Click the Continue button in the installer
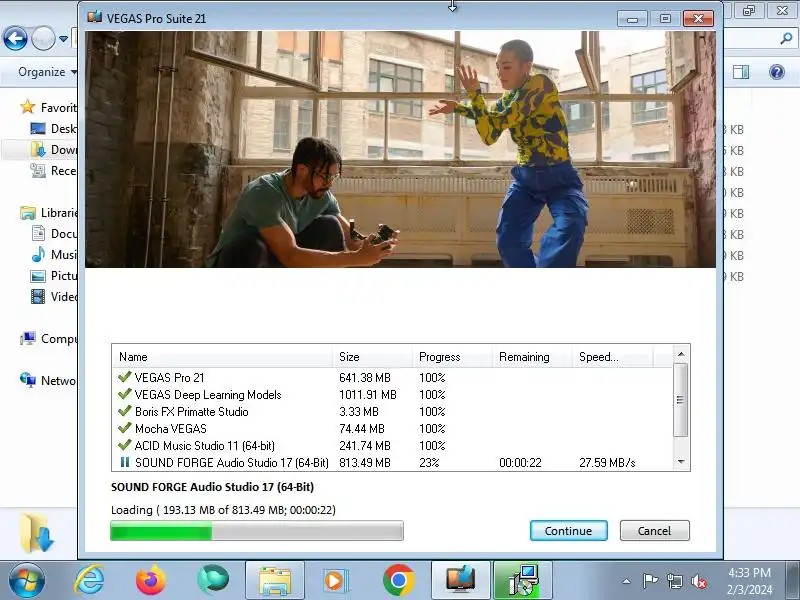The height and width of the screenshot is (600, 800). pyautogui.click(x=568, y=531)
